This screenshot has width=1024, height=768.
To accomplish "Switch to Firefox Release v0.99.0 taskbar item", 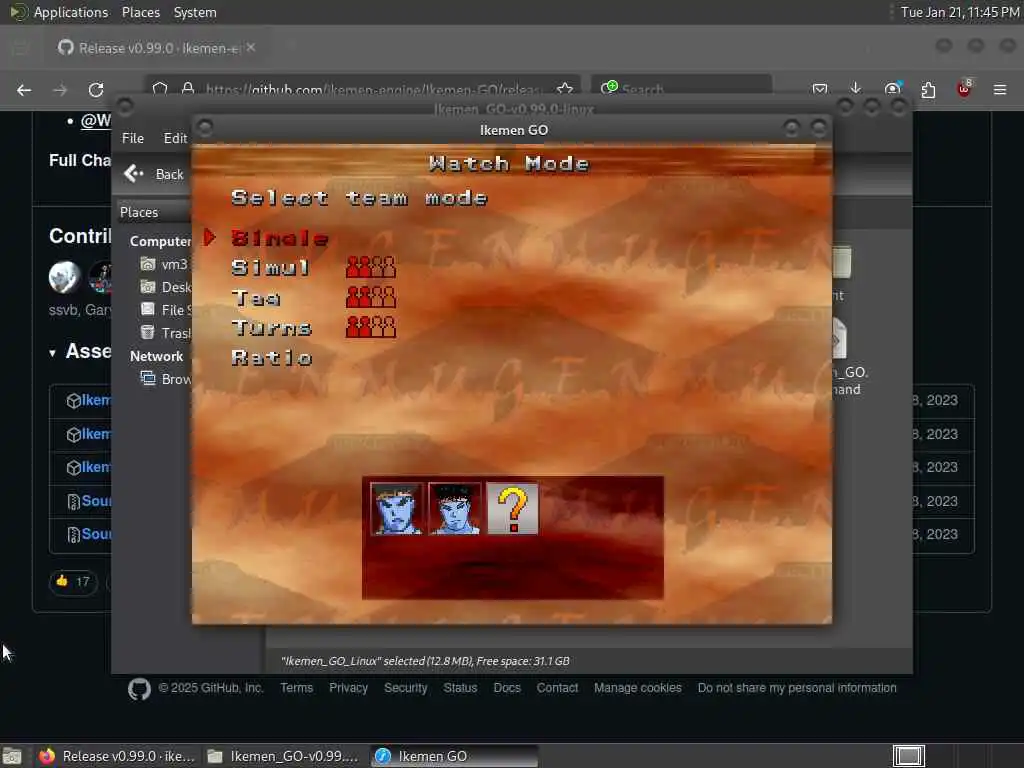I will tap(116, 756).
